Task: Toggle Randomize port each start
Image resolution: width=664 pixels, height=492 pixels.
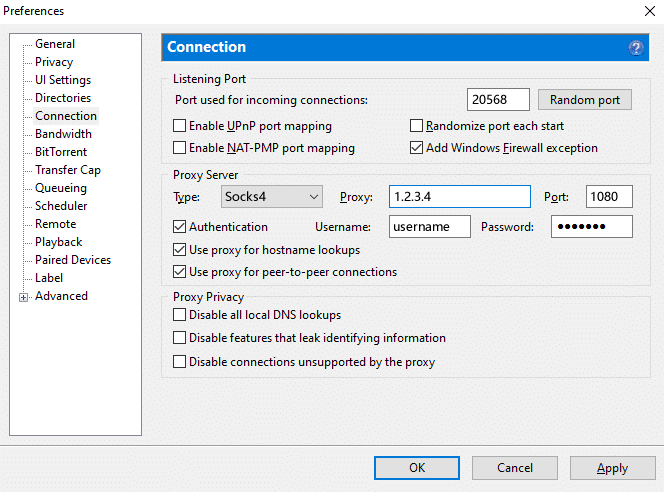Action: coord(416,126)
